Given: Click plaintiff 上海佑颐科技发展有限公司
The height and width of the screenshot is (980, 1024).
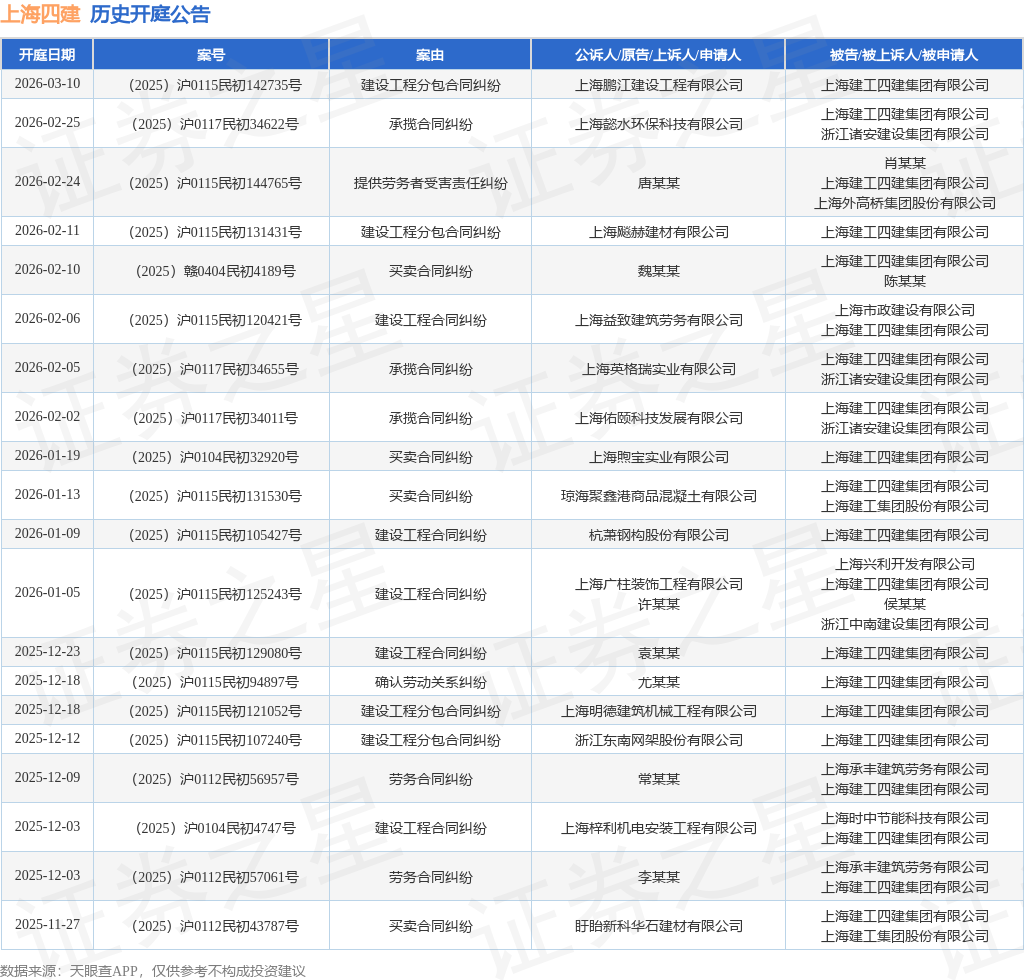Looking at the screenshot, I should click(658, 418).
